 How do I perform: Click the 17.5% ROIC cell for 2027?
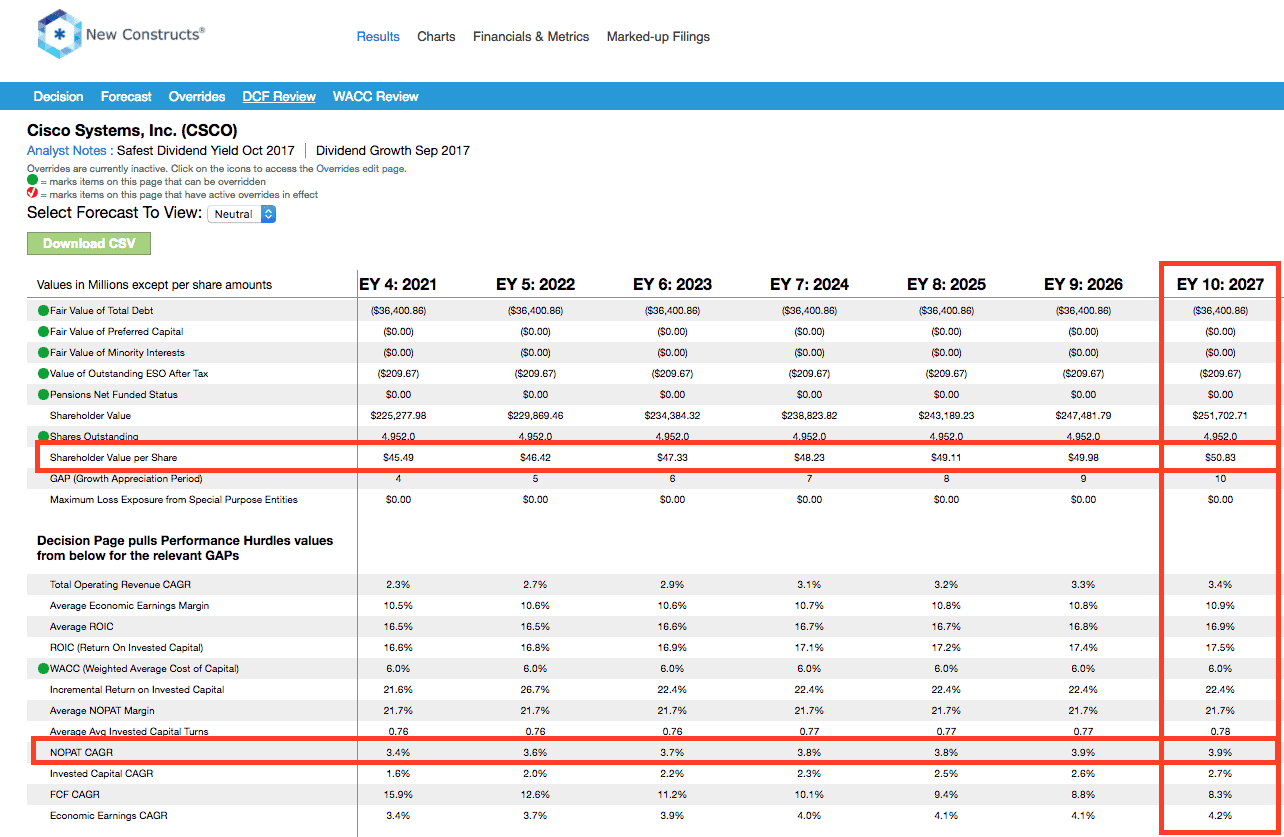(x=1220, y=647)
